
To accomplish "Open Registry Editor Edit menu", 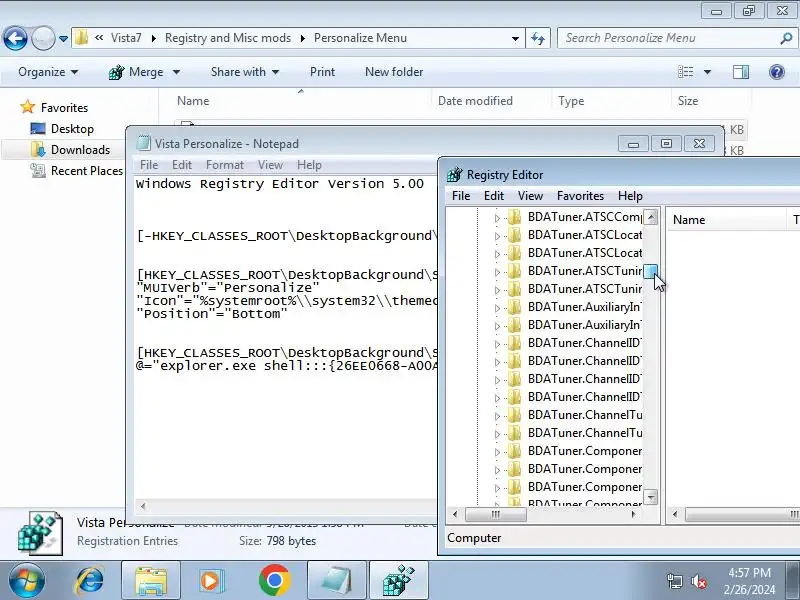I will pyautogui.click(x=493, y=196).
